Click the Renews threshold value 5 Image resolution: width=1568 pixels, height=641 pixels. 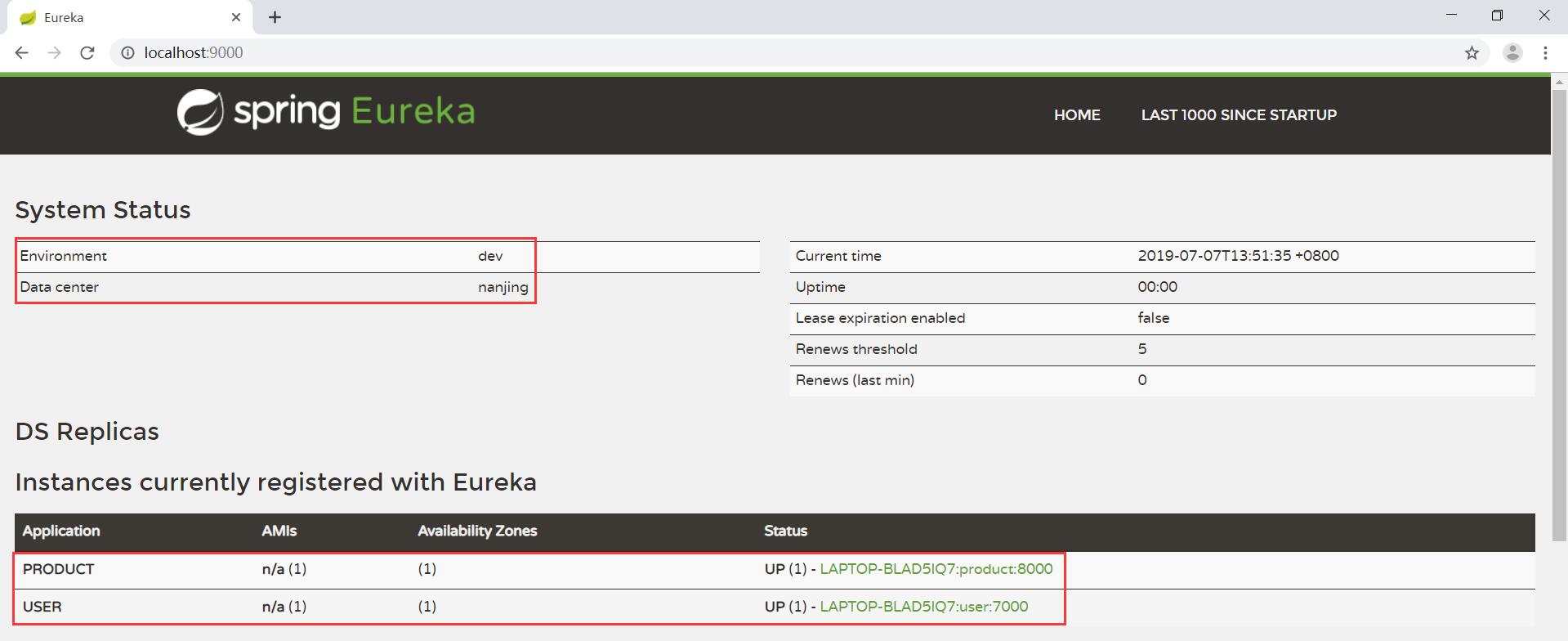pyautogui.click(x=1142, y=349)
